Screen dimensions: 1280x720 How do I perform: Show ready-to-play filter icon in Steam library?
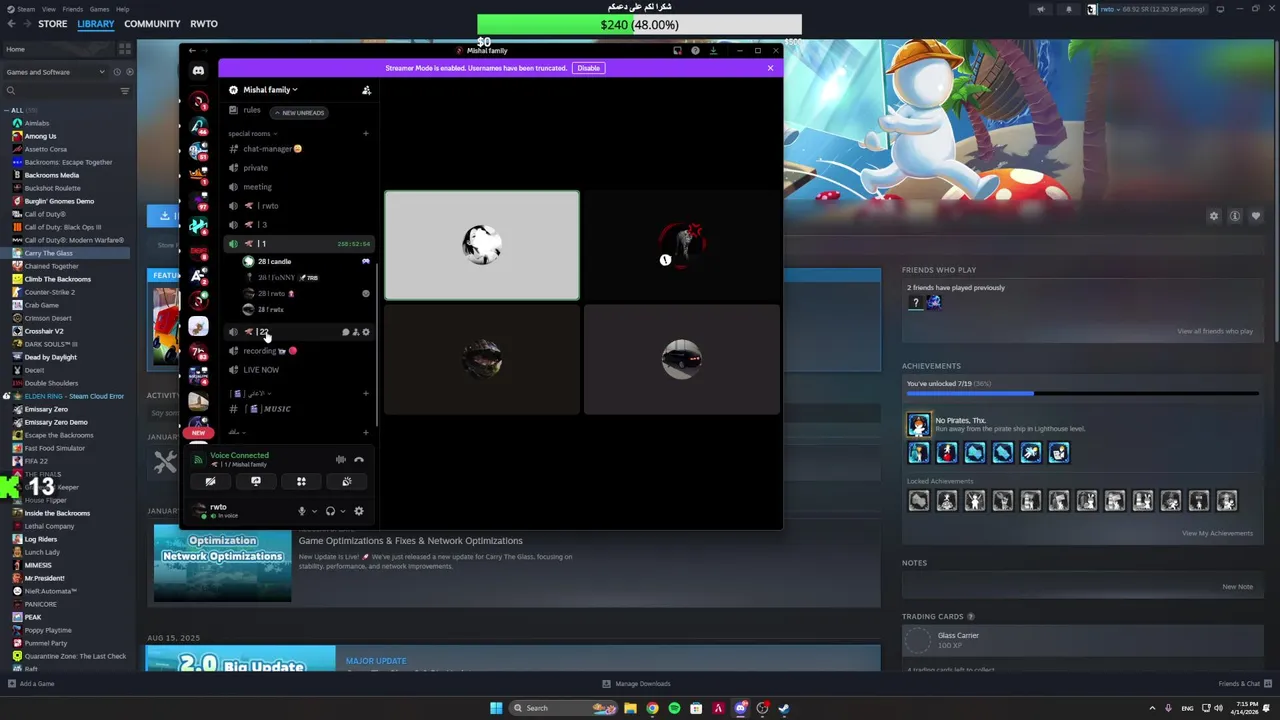tap(128, 72)
